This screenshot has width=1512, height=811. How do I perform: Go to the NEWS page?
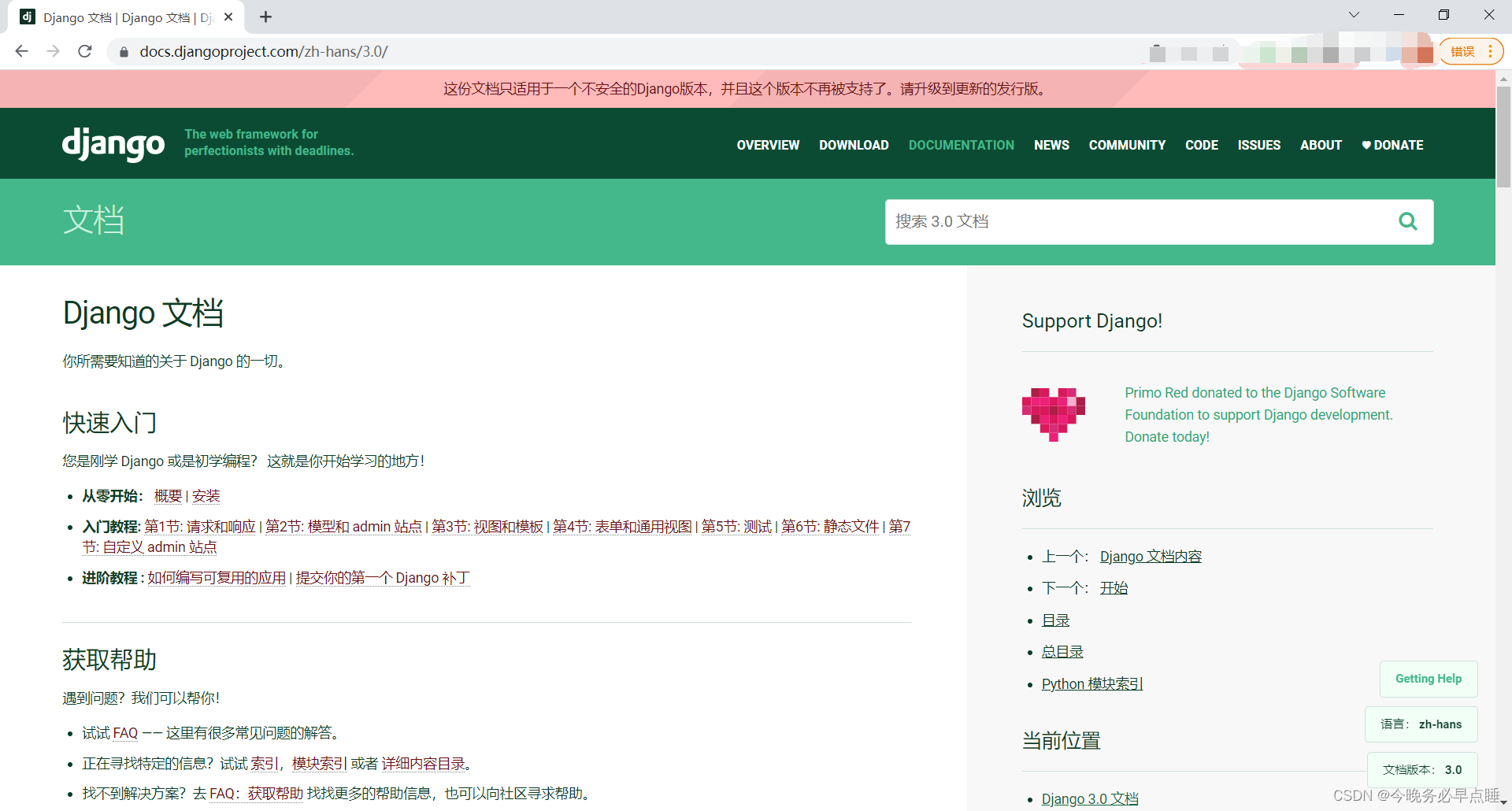pos(1051,145)
